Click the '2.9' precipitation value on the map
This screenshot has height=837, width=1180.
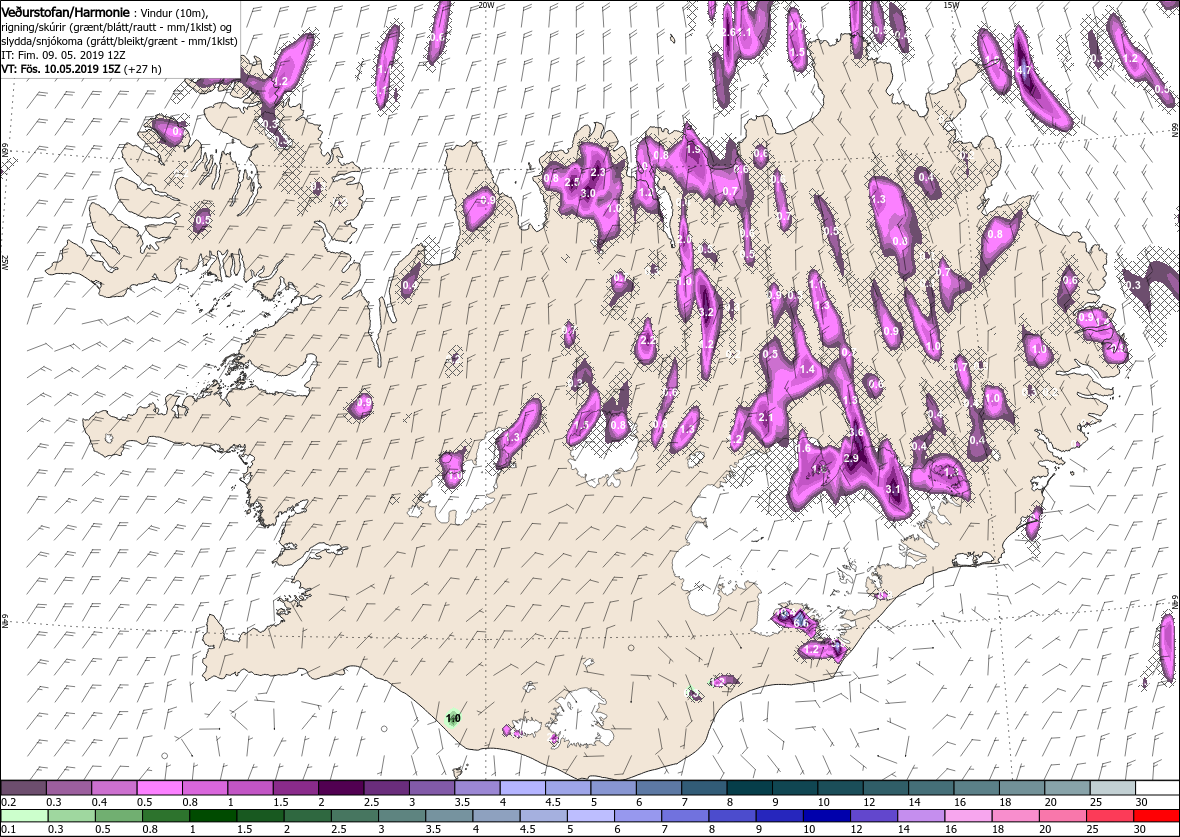pyautogui.click(x=852, y=458)
